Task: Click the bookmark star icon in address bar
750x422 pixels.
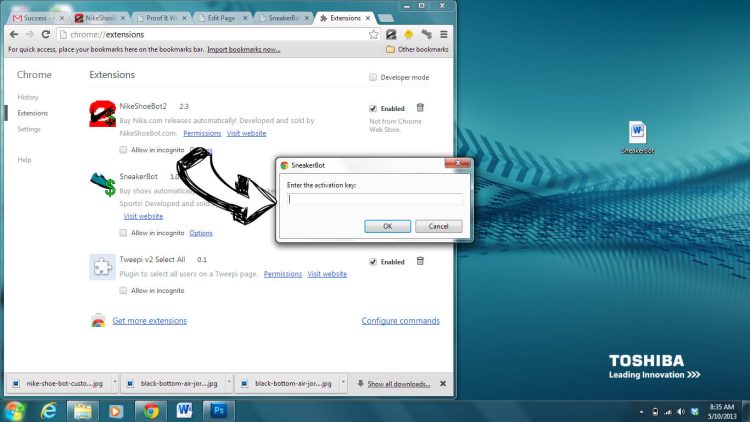Action: [373, 34]
